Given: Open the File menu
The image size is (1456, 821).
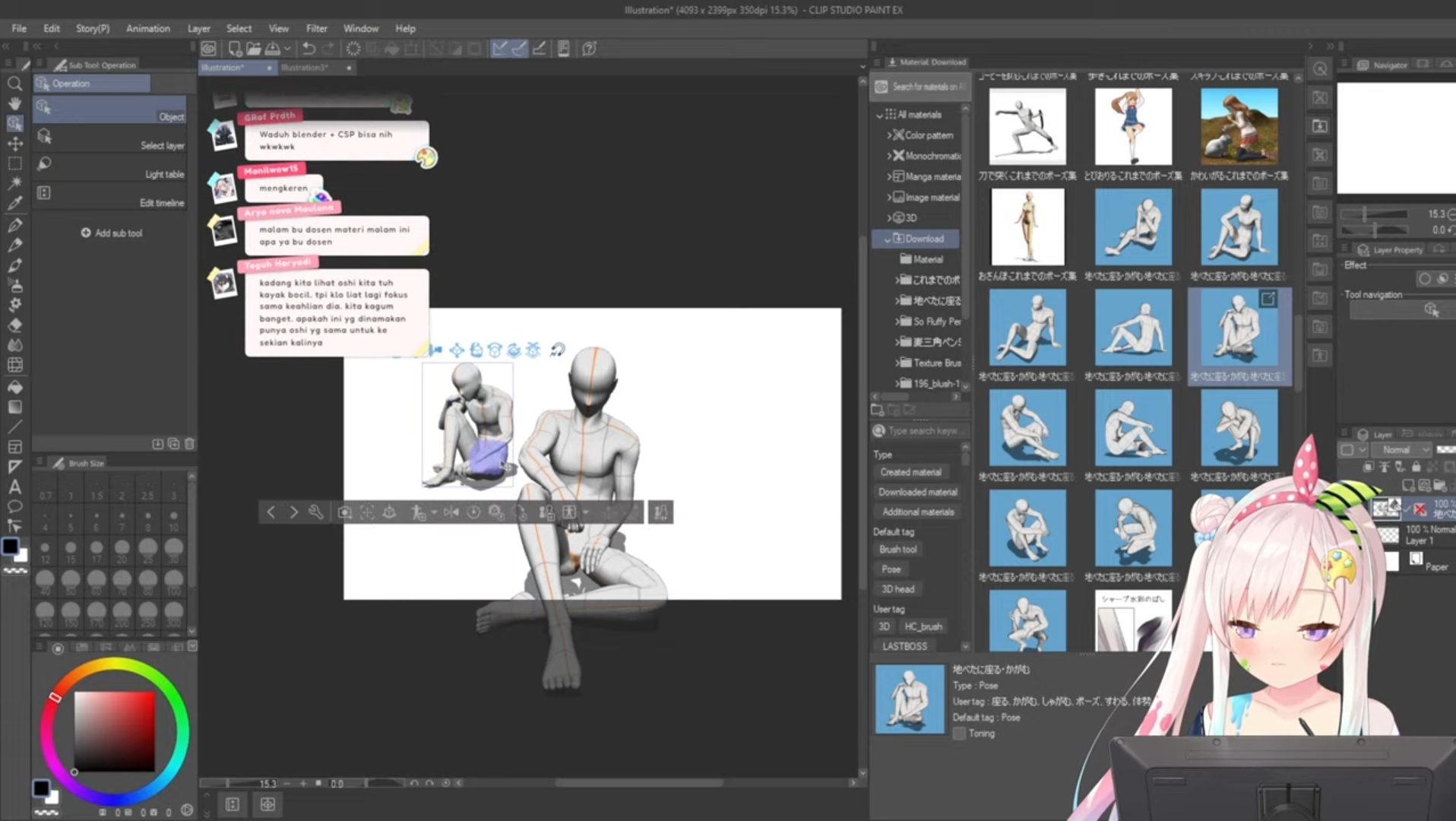Looking at the screenshot, I should 19,28.
